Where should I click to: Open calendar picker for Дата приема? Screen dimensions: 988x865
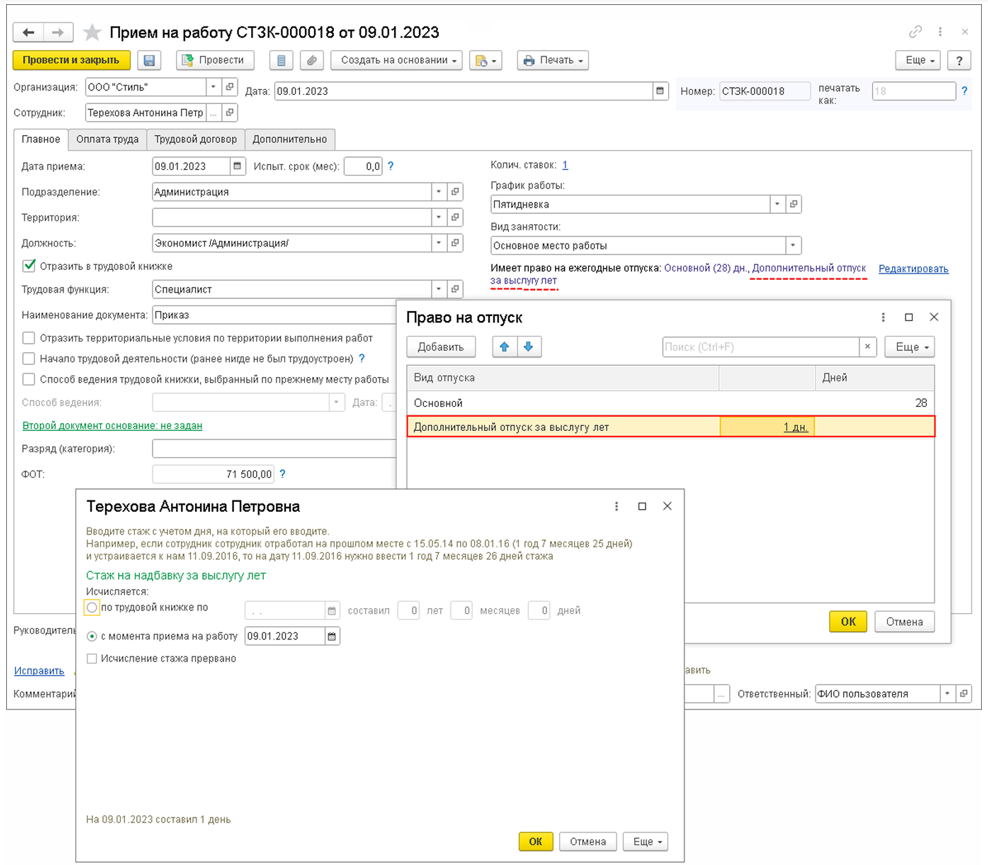237,166
